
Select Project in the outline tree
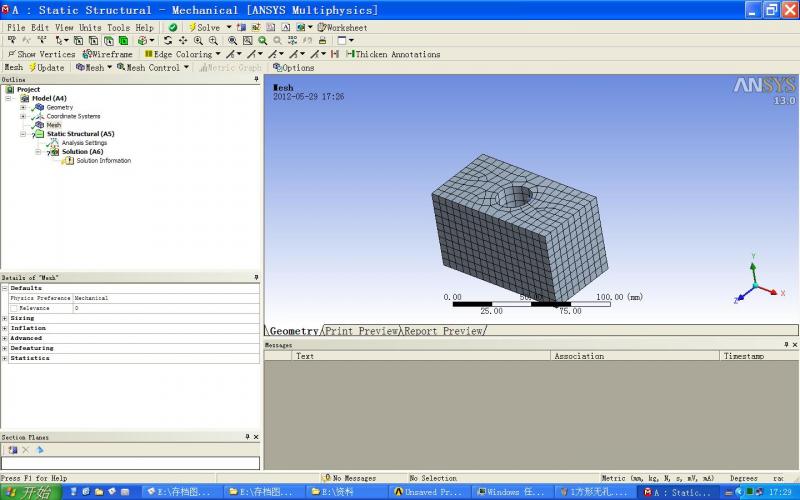point(28,89)
